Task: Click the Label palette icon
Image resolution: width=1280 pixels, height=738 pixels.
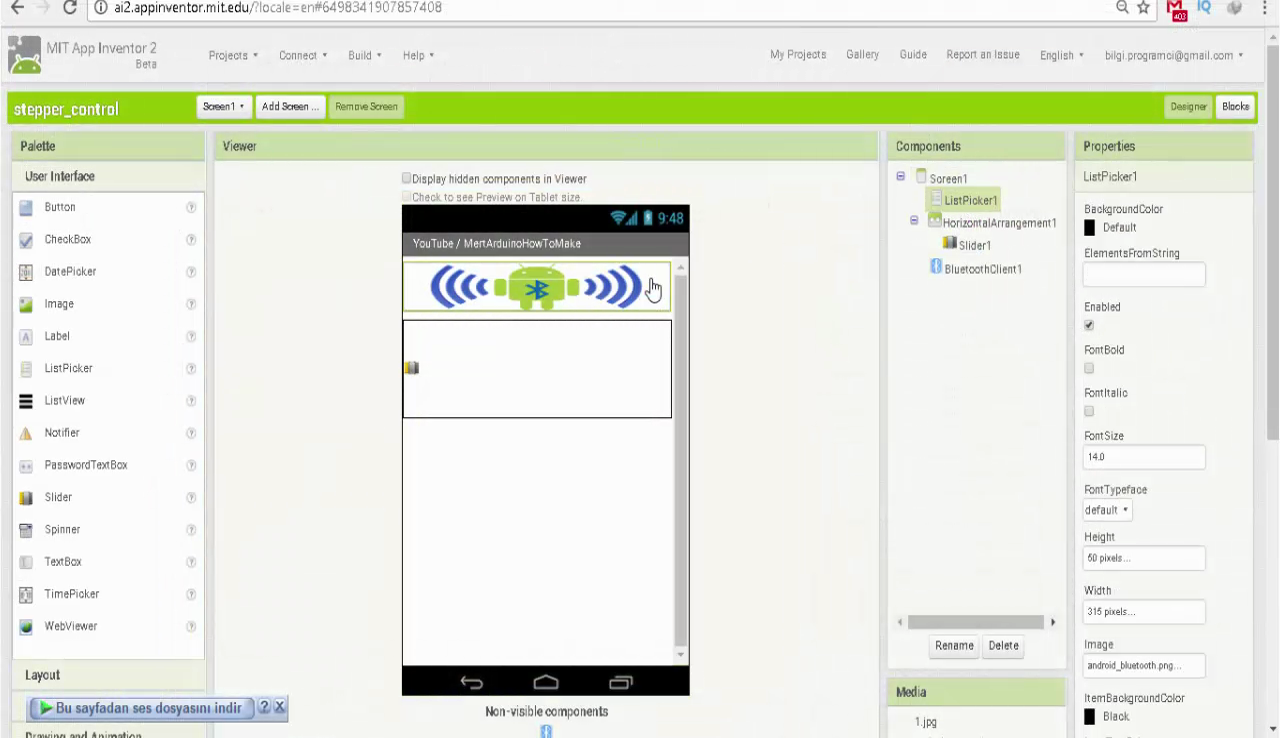Action: pyautogui.click(x=27, y=337)
